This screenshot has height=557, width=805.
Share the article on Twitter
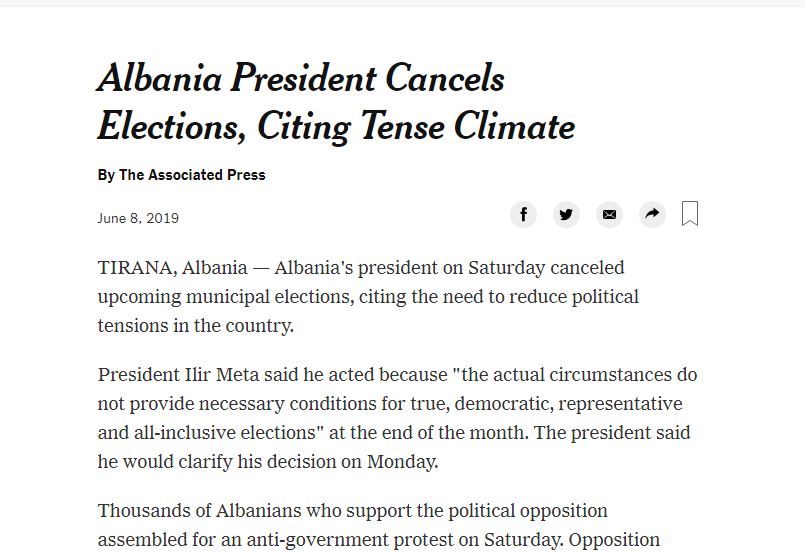click(x=566, y=214)
